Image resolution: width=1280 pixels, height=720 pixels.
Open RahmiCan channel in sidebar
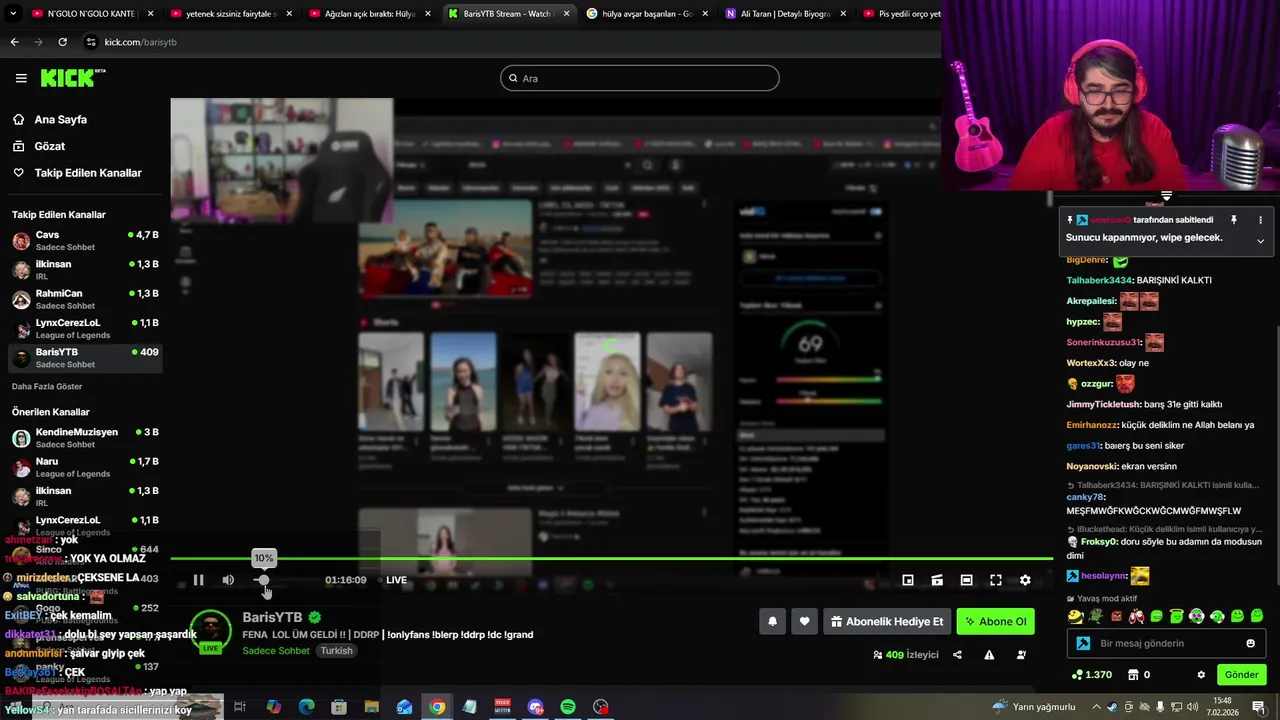(x=85, y=300)
